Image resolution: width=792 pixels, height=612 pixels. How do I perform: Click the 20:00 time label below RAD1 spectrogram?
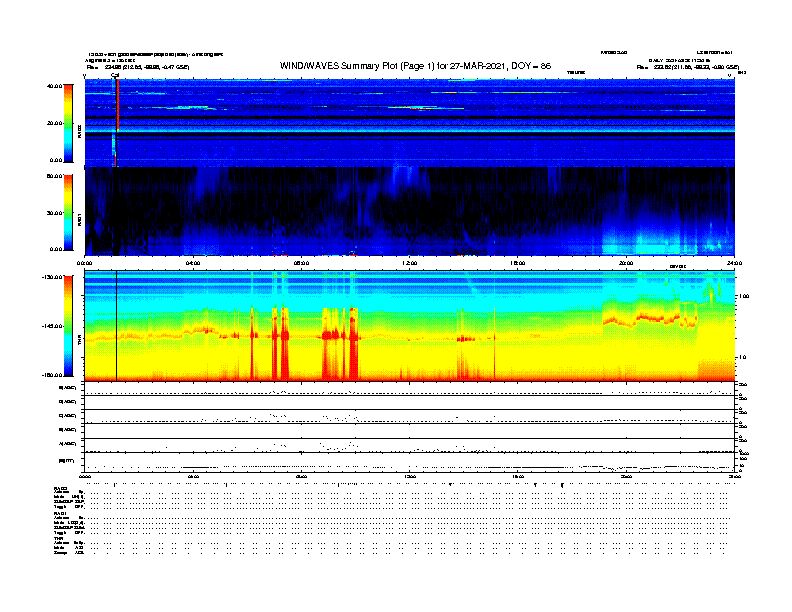[626, 263]
